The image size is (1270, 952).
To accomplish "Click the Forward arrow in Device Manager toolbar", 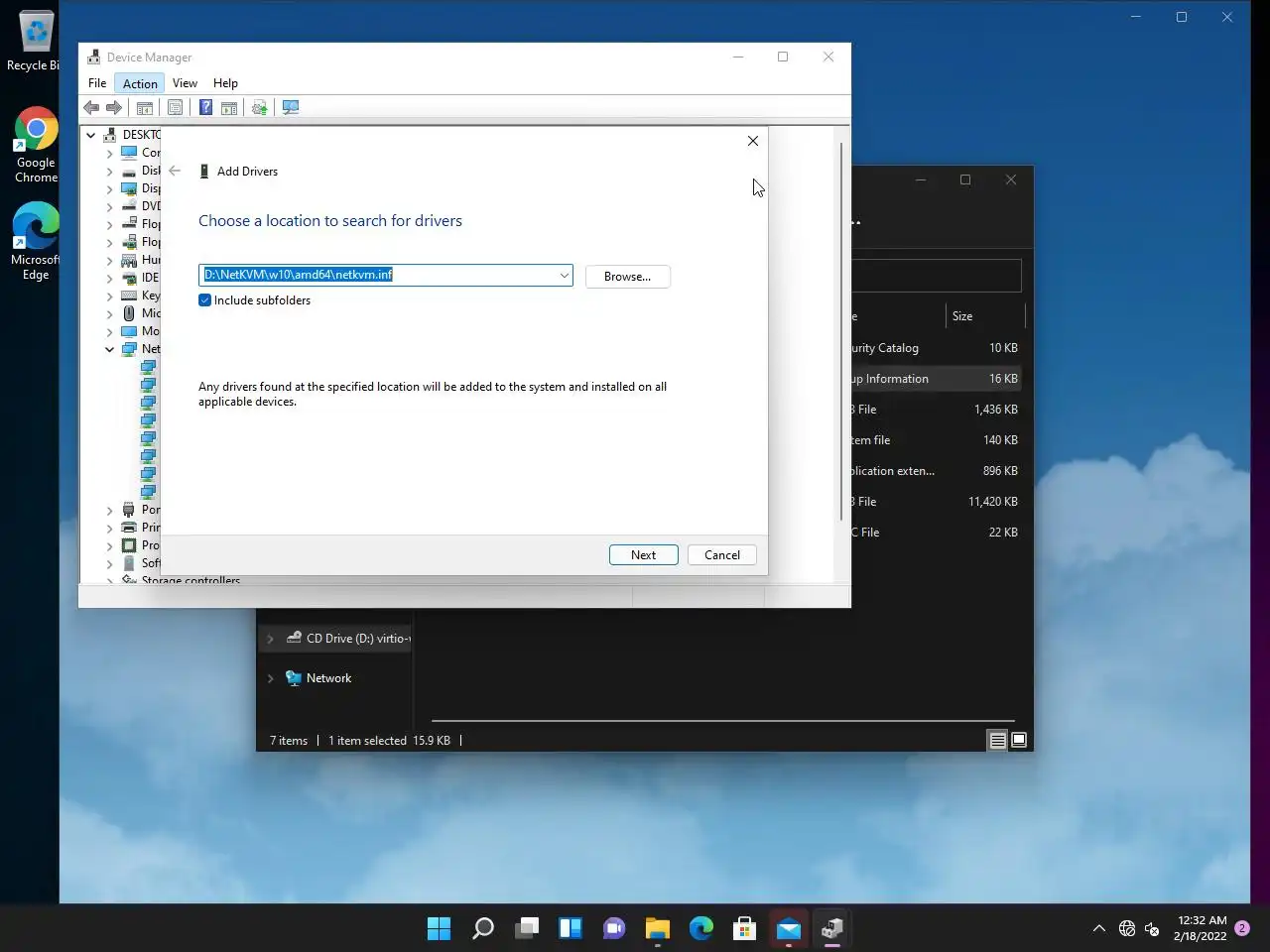I will pyautogui.click(x=115, y=107).
